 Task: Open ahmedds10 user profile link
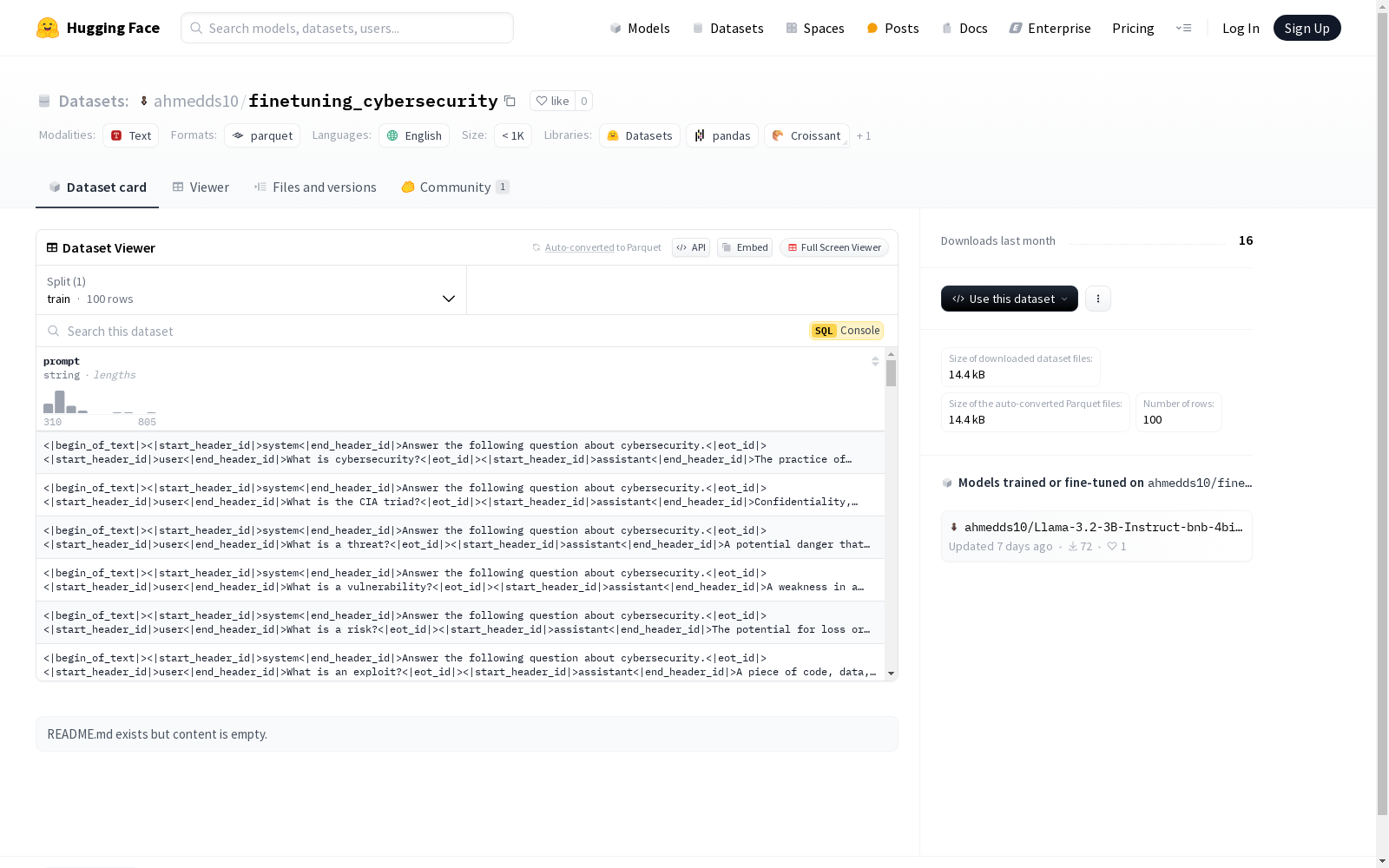[195, 101]
